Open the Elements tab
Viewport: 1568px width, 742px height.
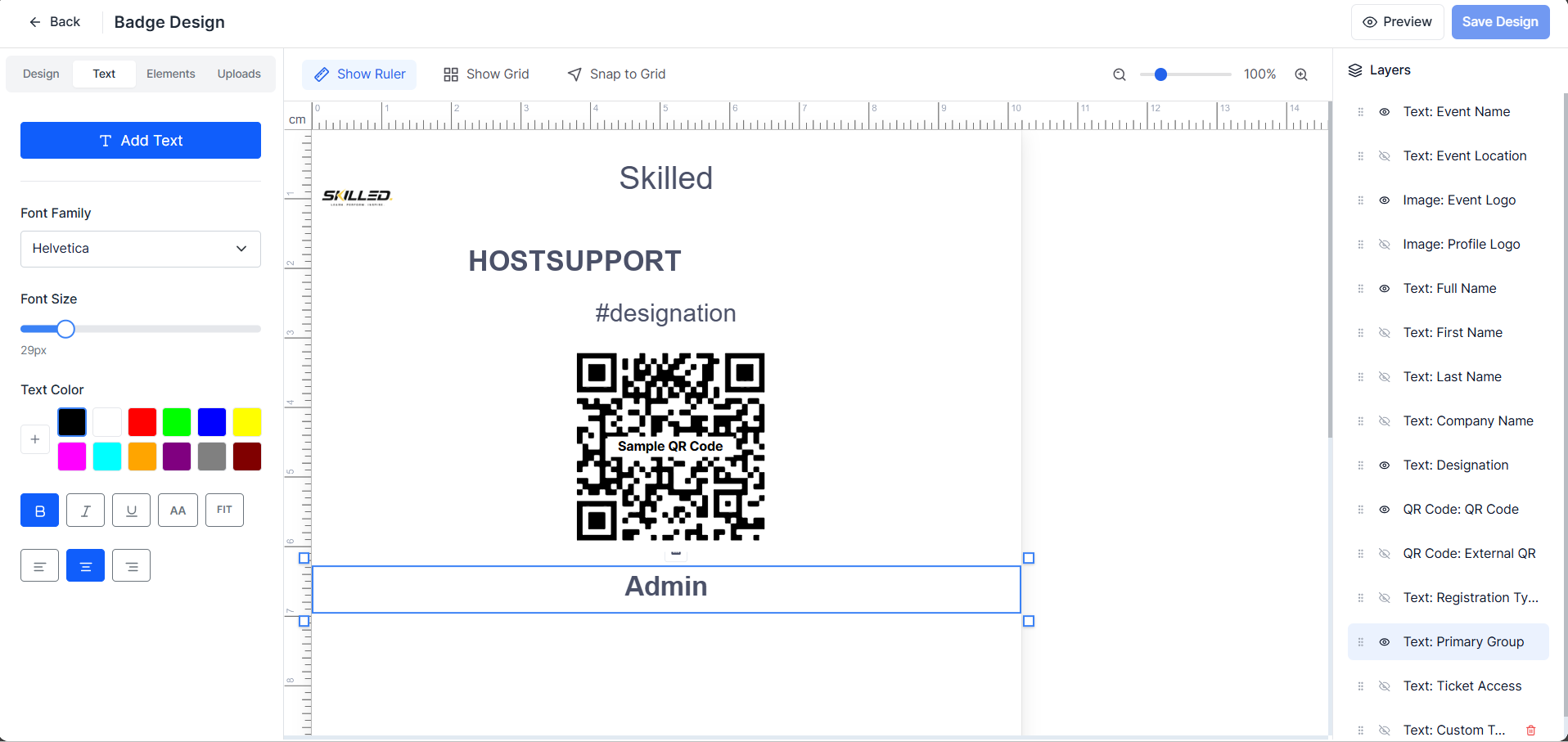pyautogui.click(x=171, y=74)
